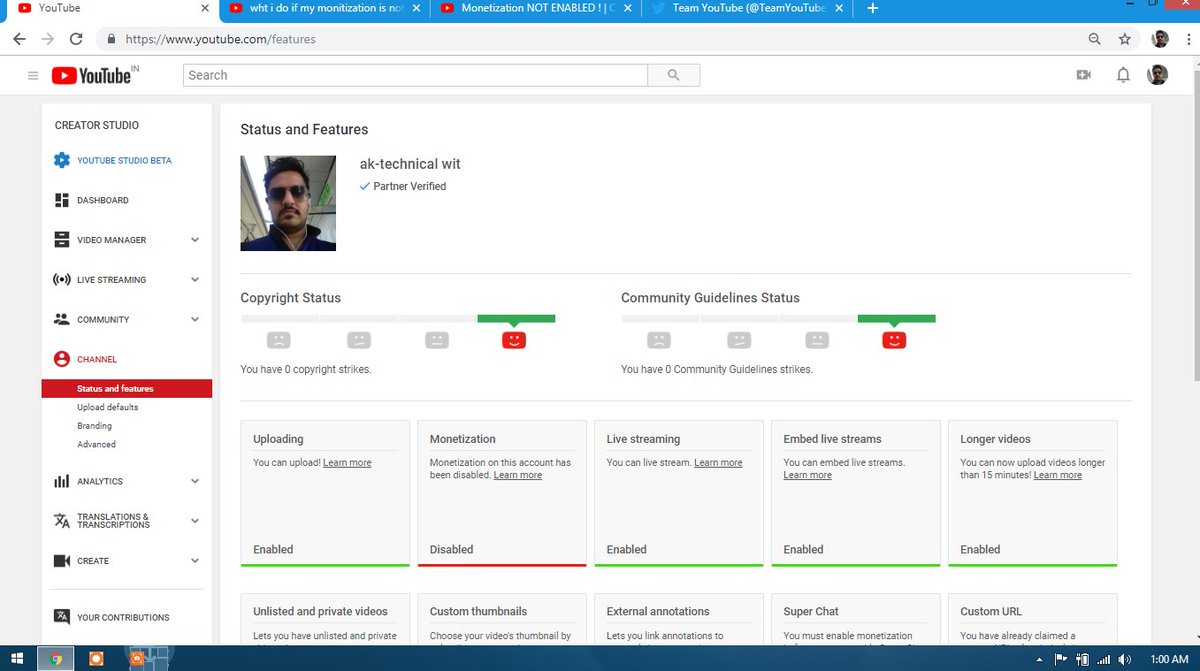Click the taskbar clock showing 1:00 AM
The width and height of the screenshot is (1200, 671).
point(1169,659)
